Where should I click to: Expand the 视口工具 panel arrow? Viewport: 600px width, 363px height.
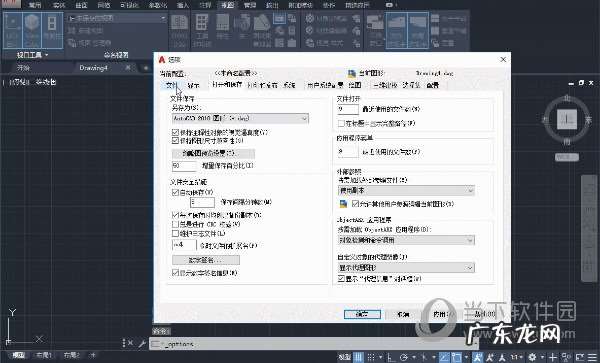(x=47, y=55)
